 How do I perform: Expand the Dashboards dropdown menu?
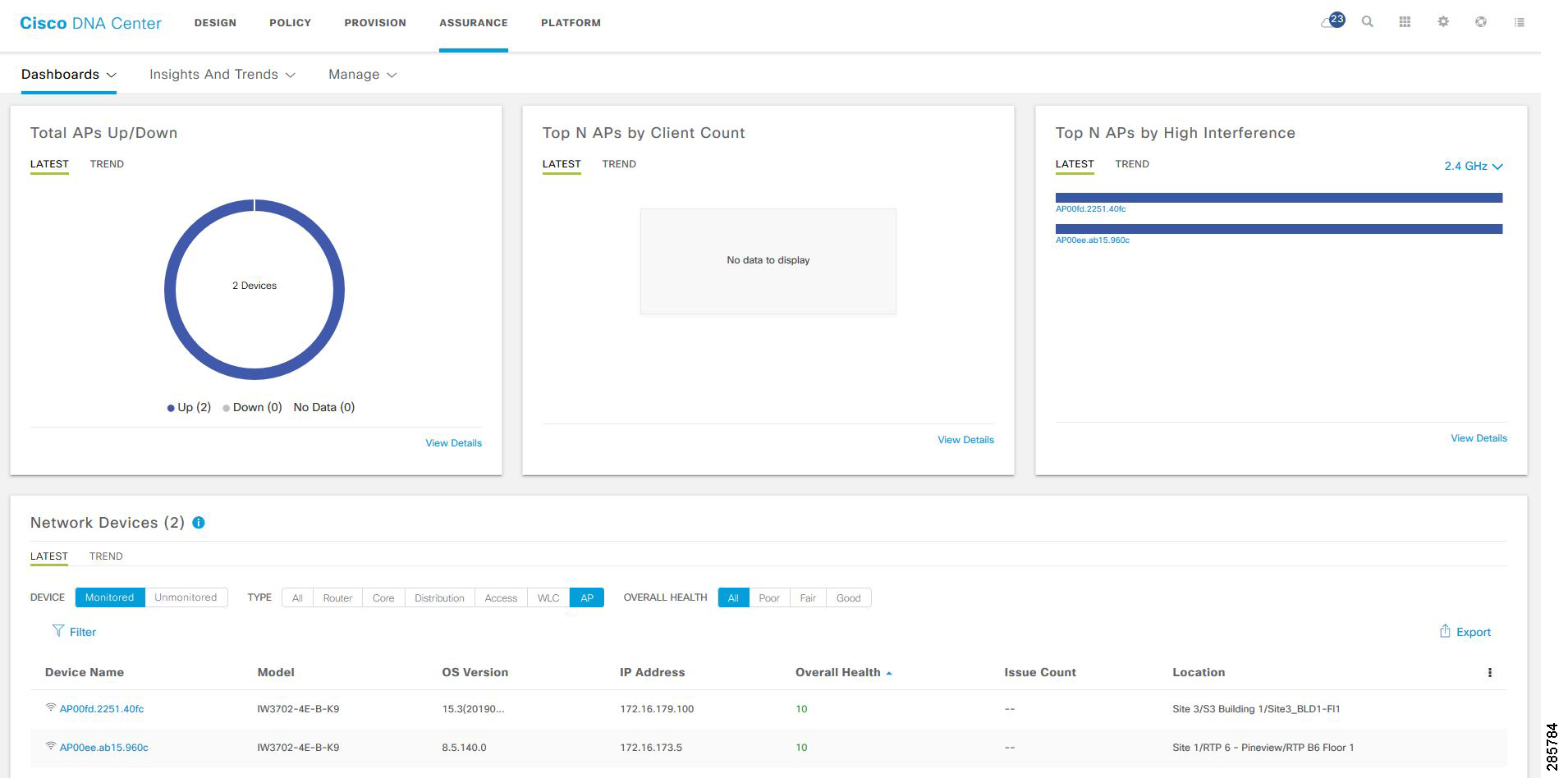69,74
